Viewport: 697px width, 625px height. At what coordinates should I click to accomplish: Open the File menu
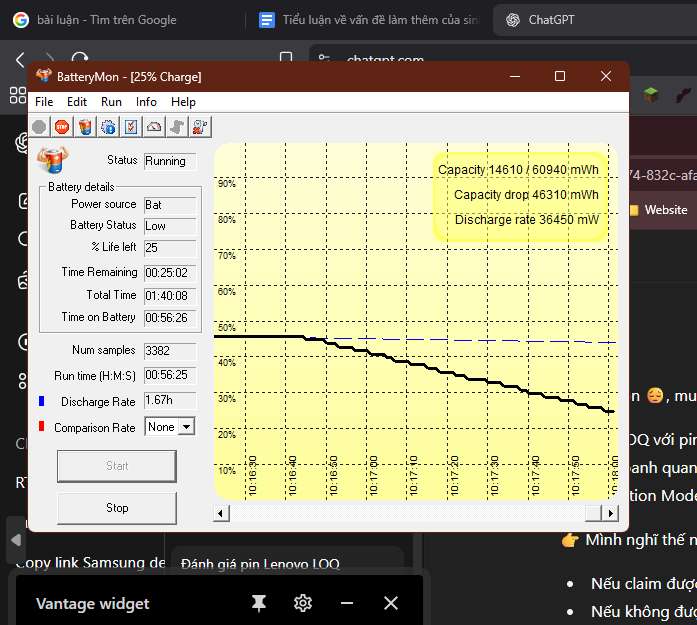coord(44,102)
